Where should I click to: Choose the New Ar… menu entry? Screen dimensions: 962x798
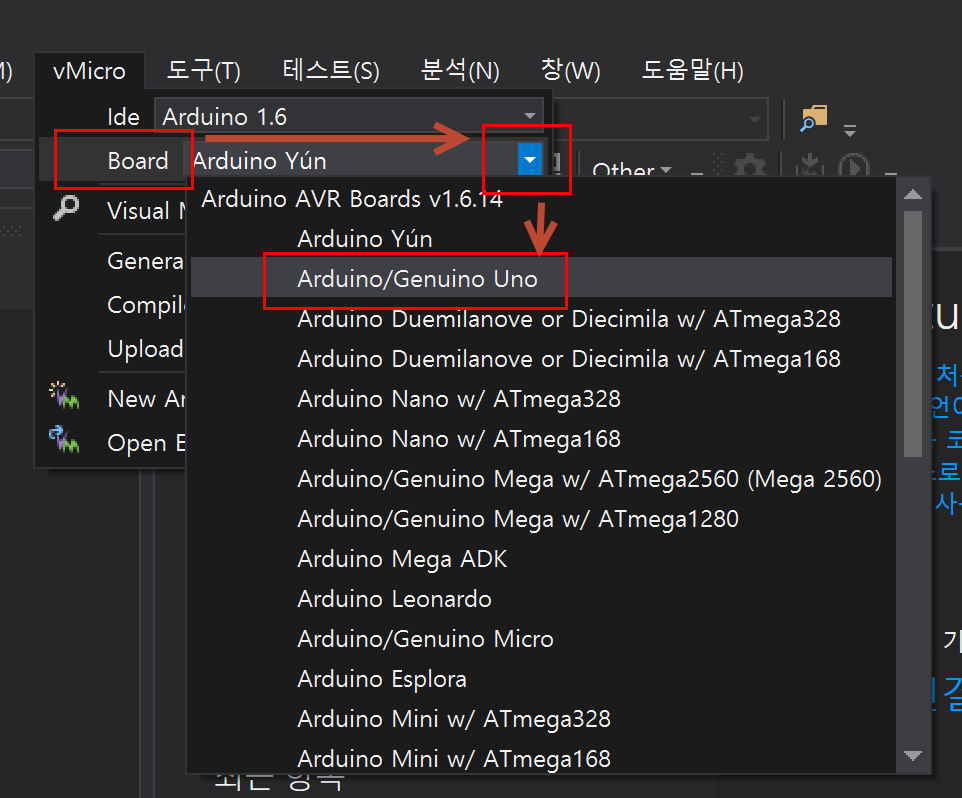coord(146,399)
